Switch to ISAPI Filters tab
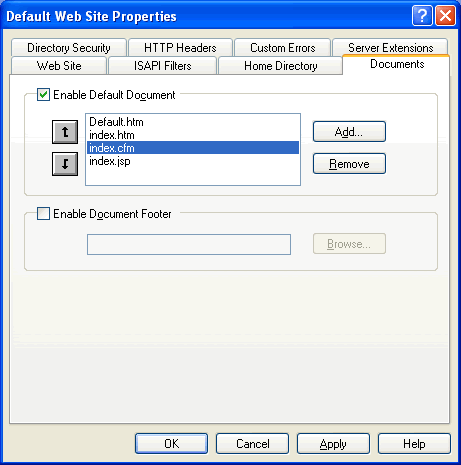Viewport: 461px width, 465px height. tap(163, 66)
